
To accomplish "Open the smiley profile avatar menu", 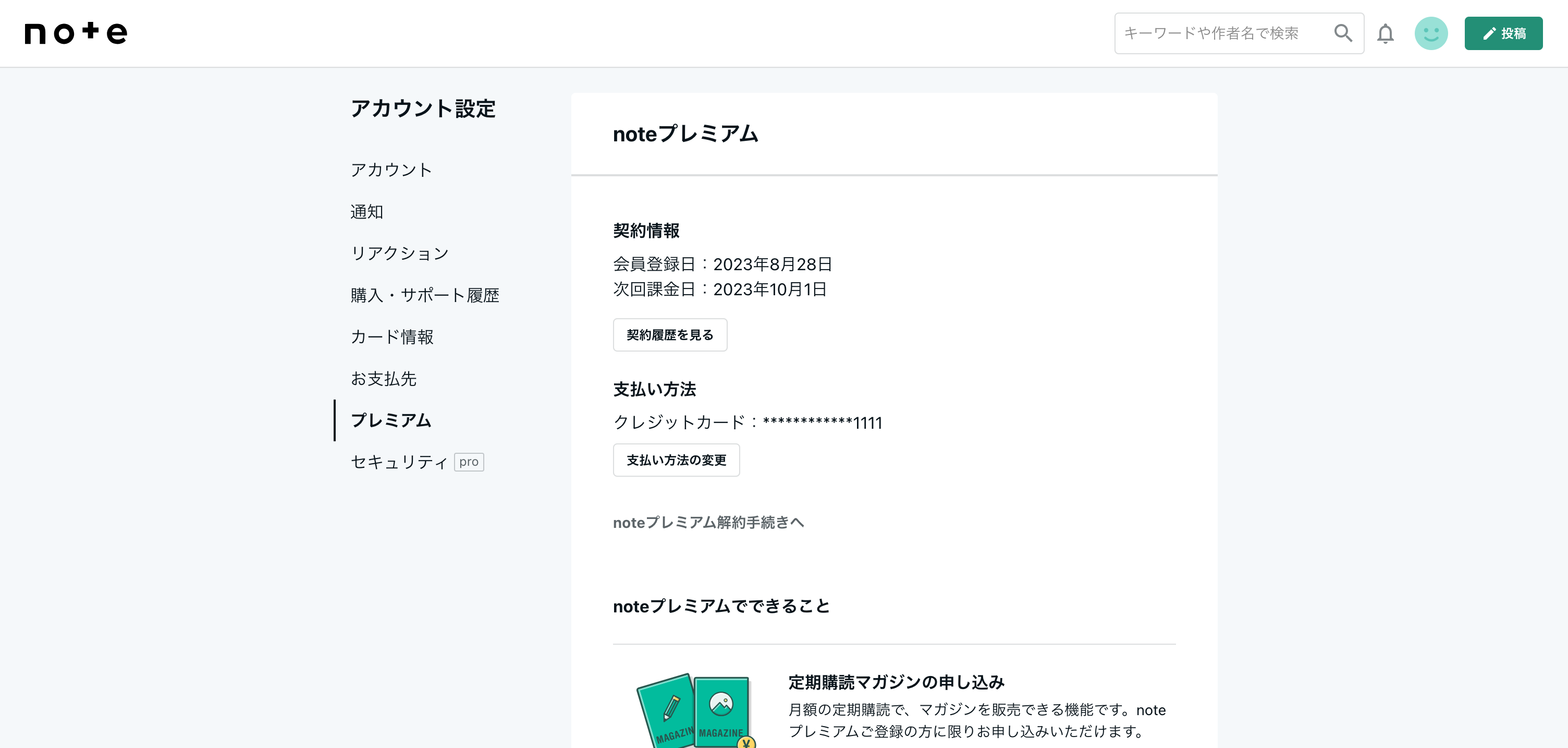I will pyautogui.click(x=1430, y=33).
